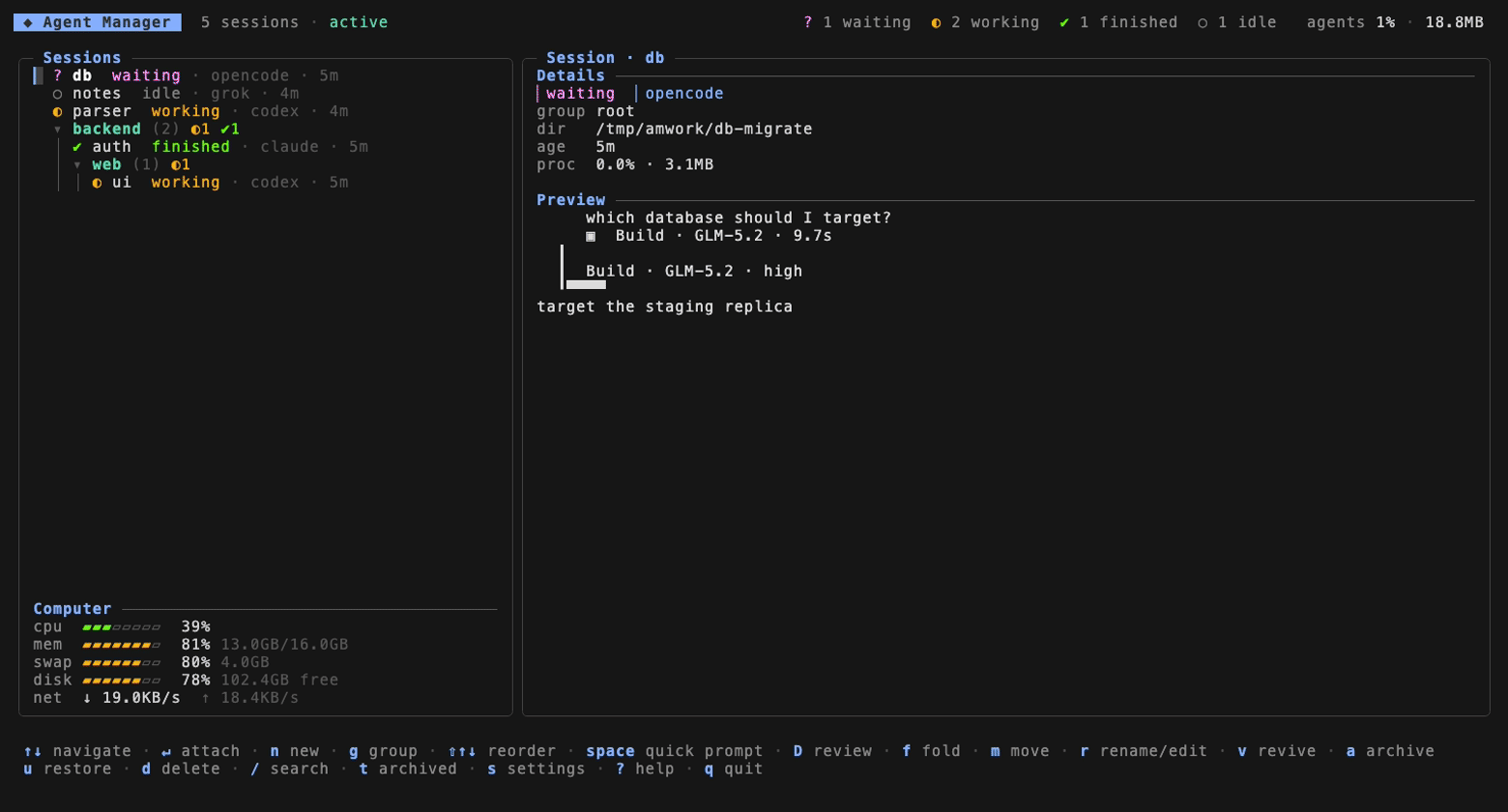
Task: Click the green checkmark icon beside auth
Action: [77, 147]
